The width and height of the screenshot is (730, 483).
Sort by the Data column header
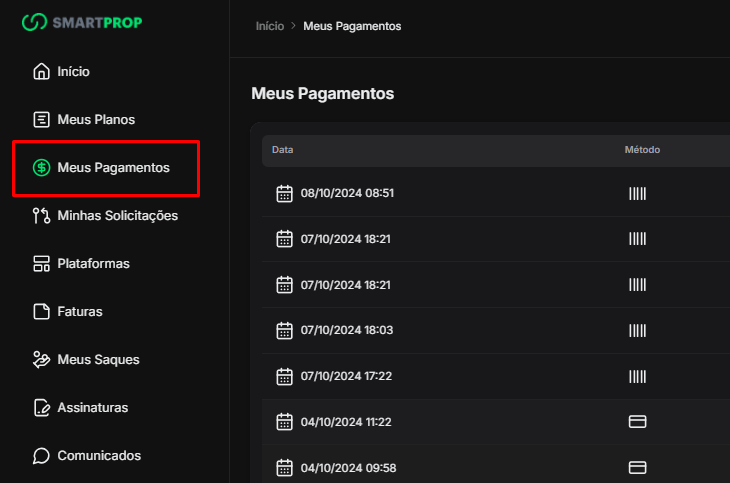(x=282, y=150)
